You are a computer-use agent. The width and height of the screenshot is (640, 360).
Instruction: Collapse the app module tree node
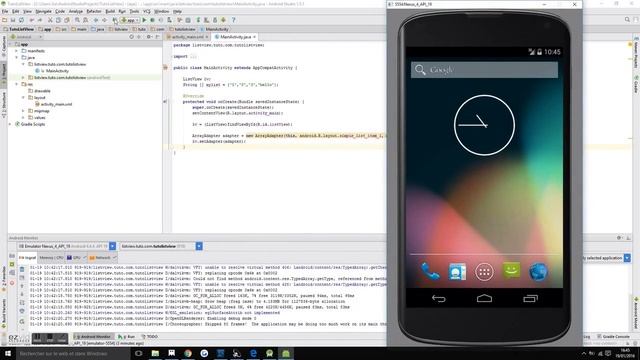(x=11, y=44)
